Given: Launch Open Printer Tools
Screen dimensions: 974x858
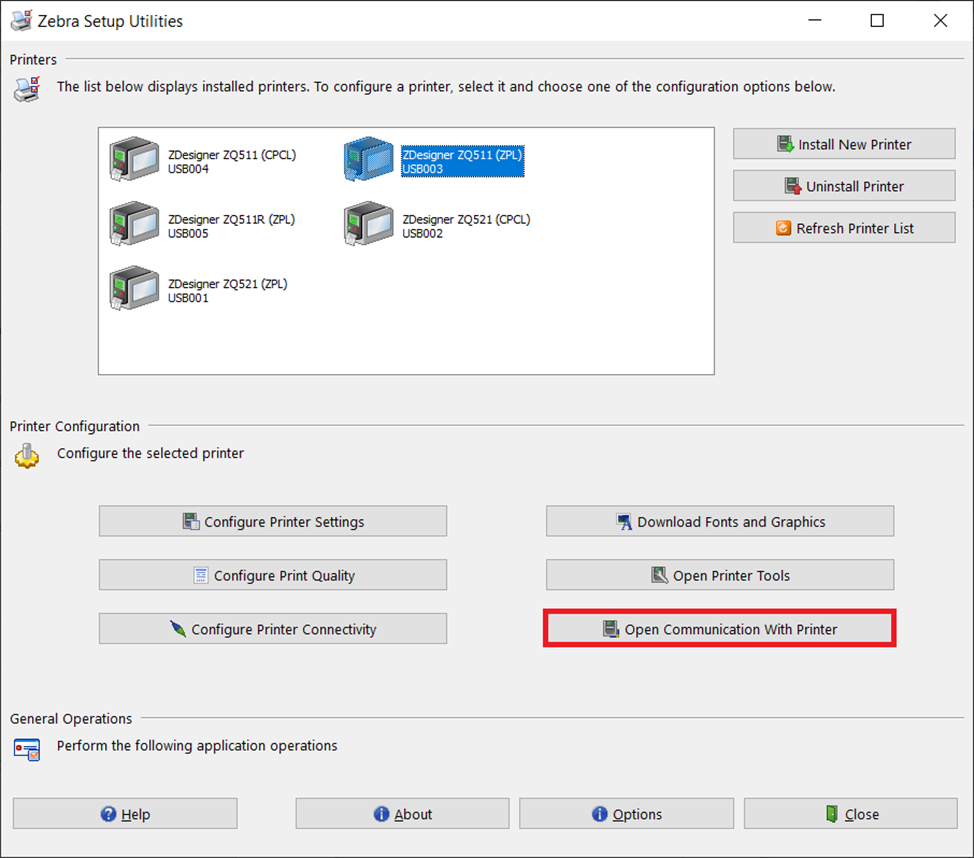Looking at the screenshot, I should pyautogui.click(x=720, y=575).
